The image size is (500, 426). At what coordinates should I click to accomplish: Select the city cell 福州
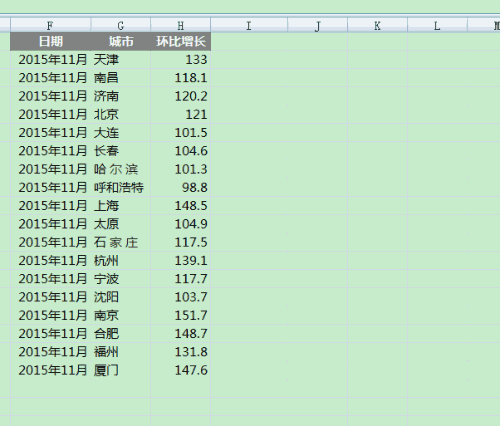120,352
